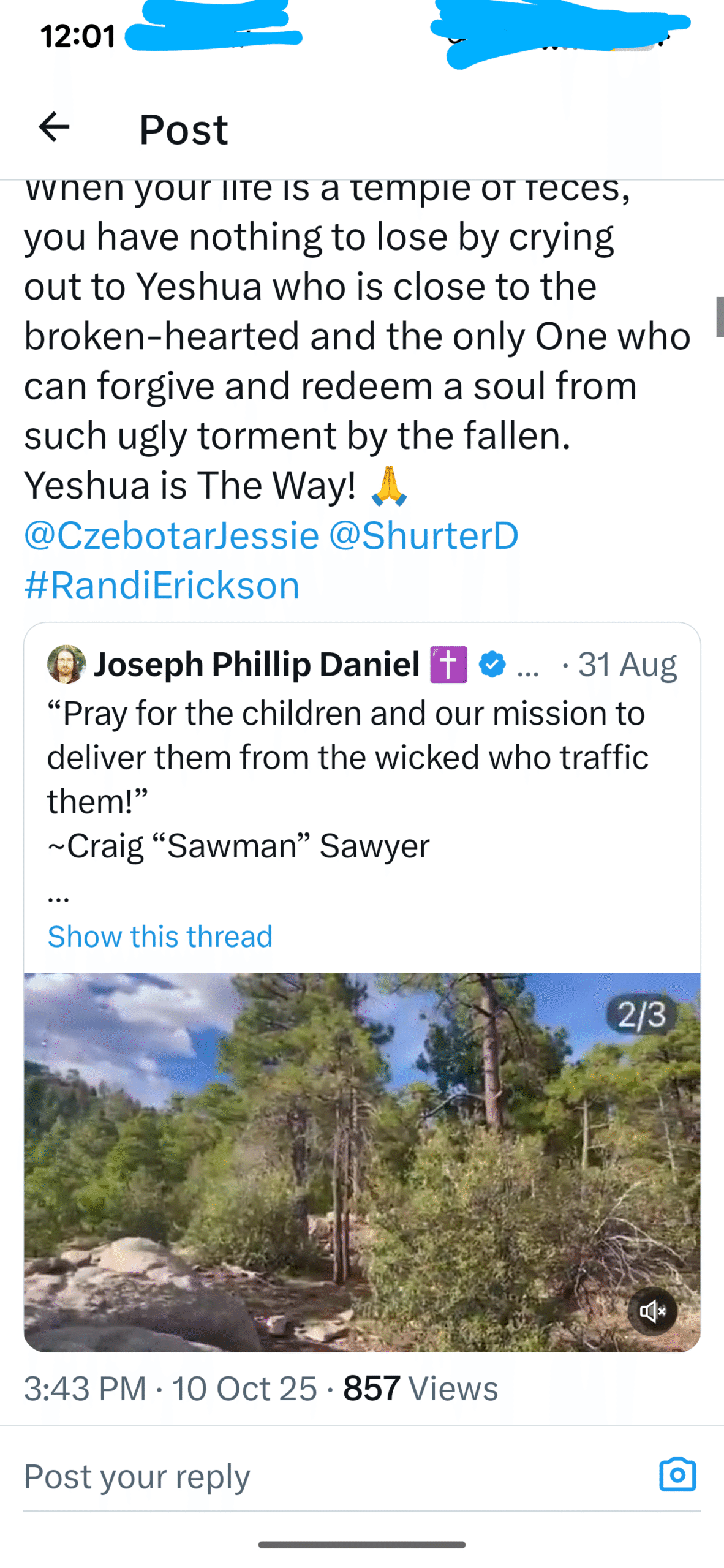Click the scrollbar thumb on right edge

[720, 317]
